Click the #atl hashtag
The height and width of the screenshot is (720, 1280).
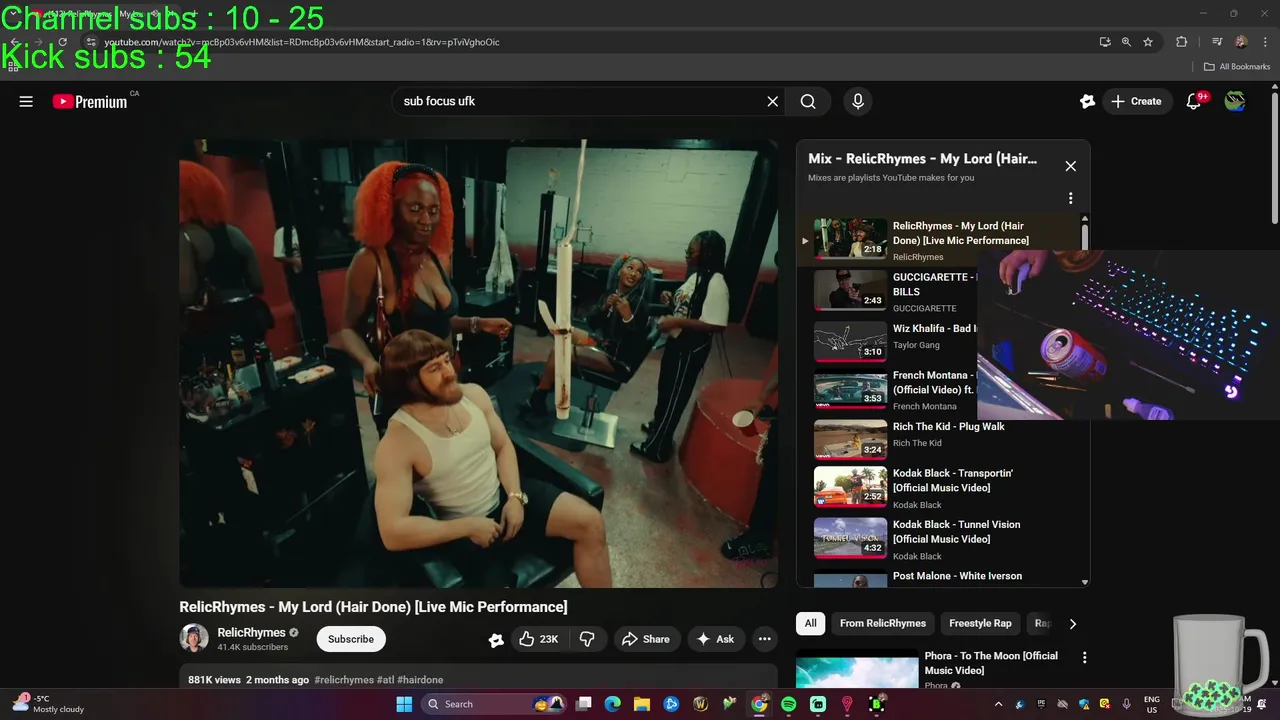point(385,680)
